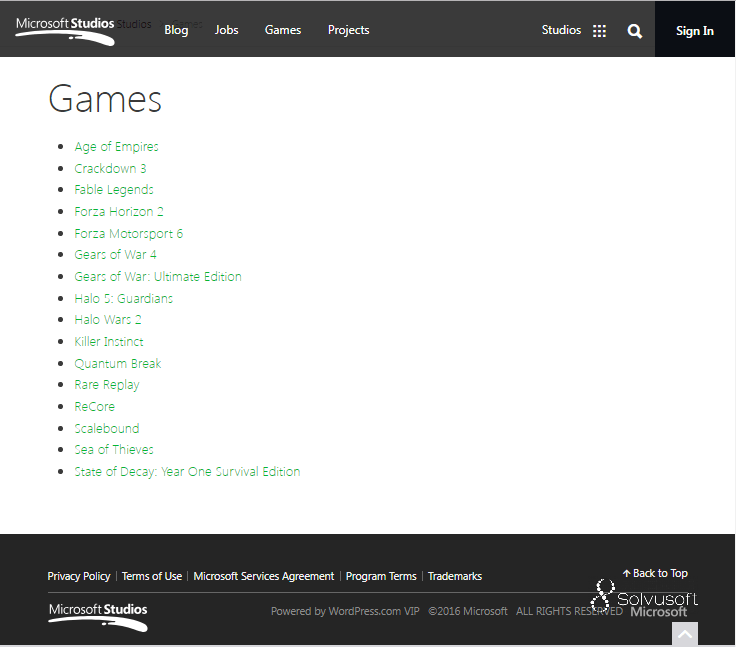Click Powered by WordPress.com VIP link
736x647 pixels.
(x=345, y=611)
